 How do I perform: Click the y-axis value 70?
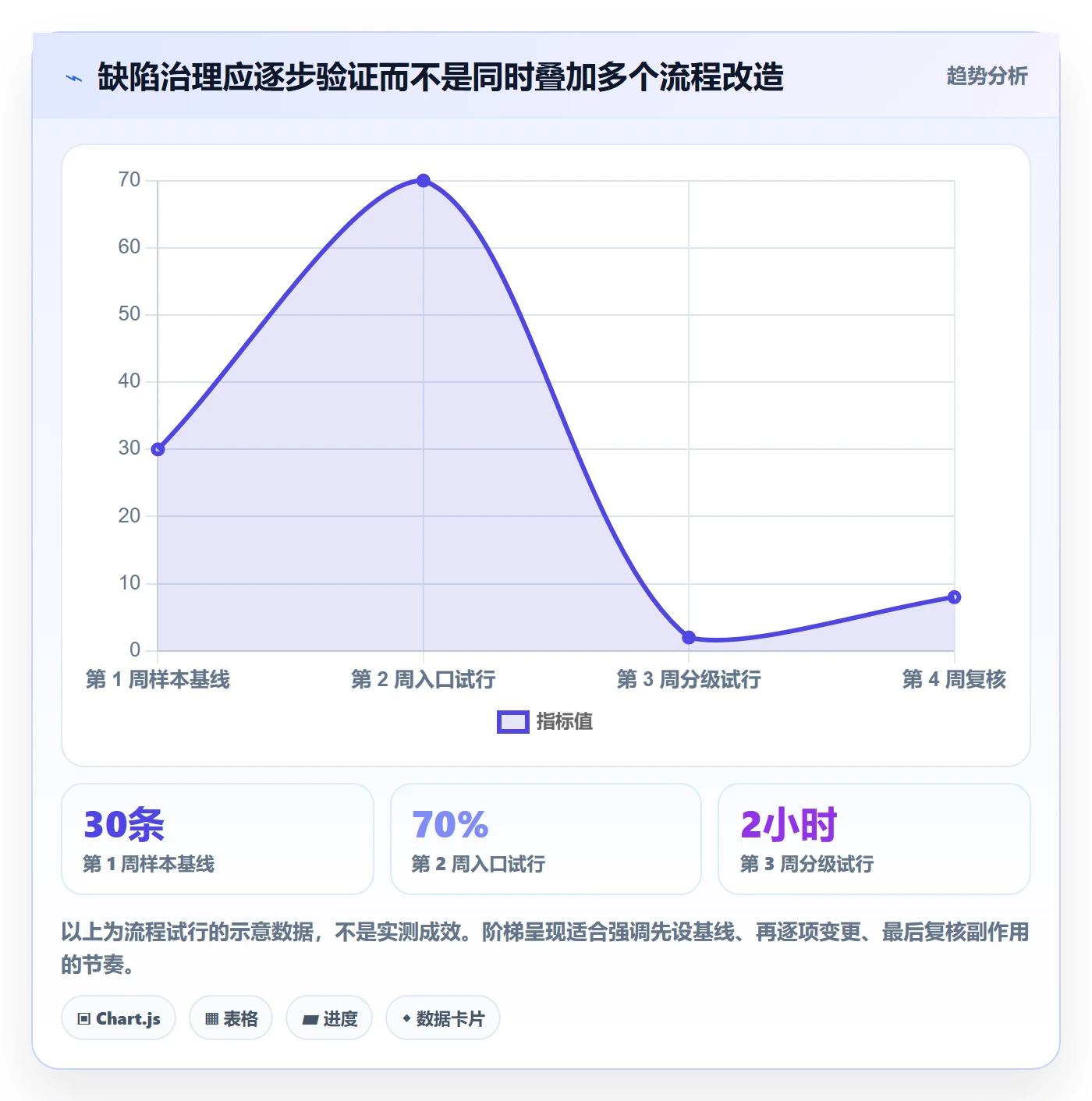click(129, 180)
